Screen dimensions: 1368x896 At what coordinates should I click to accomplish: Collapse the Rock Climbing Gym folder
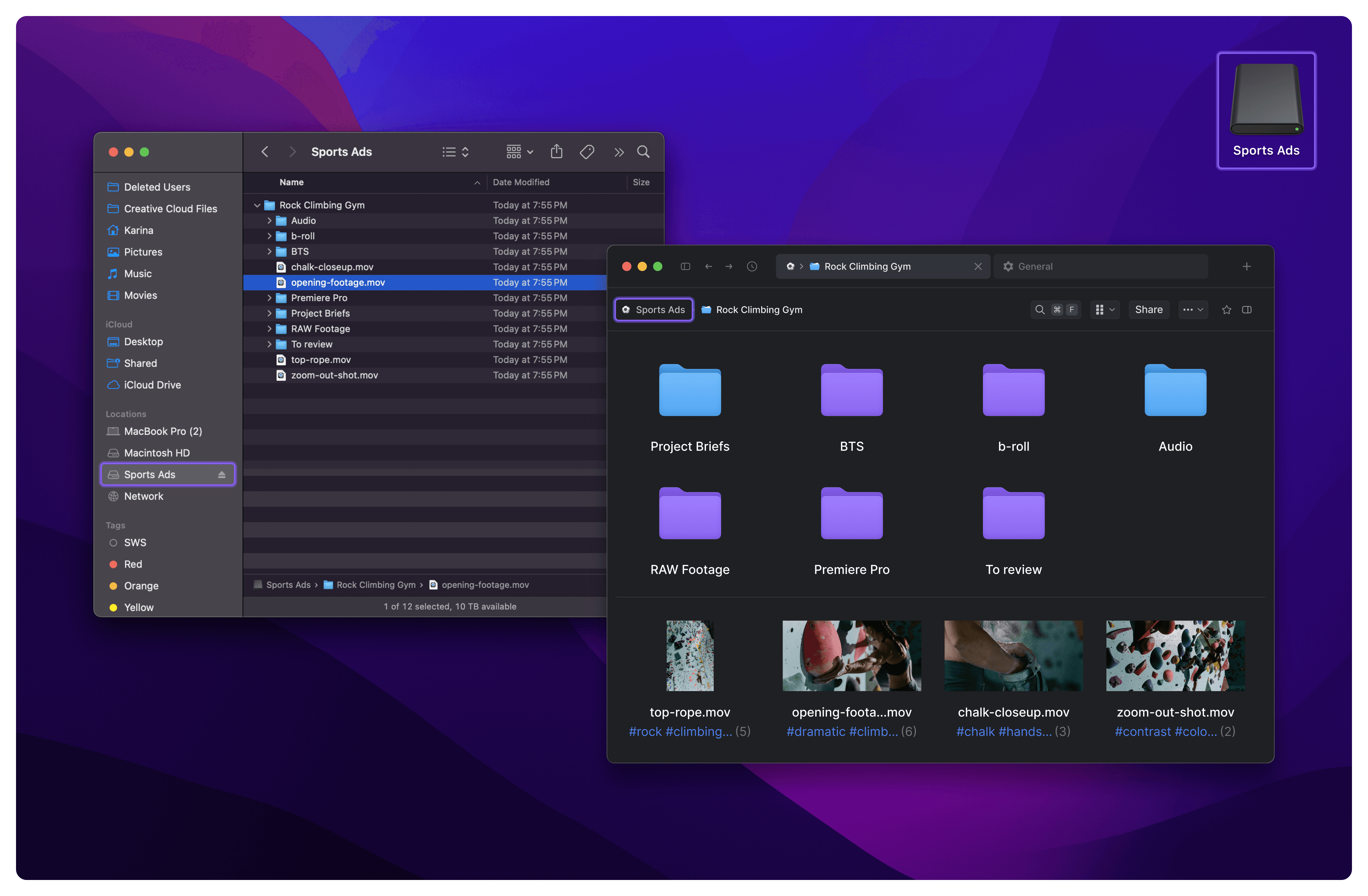click(257, 205)
